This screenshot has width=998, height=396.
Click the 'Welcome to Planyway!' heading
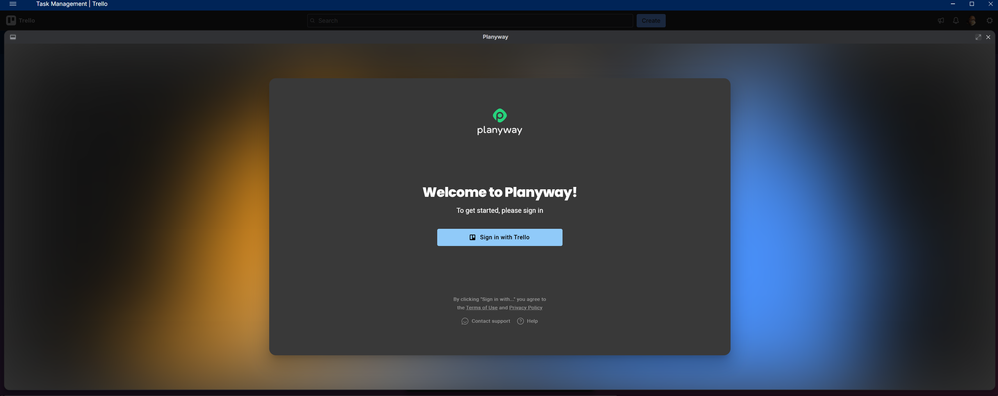500,192
